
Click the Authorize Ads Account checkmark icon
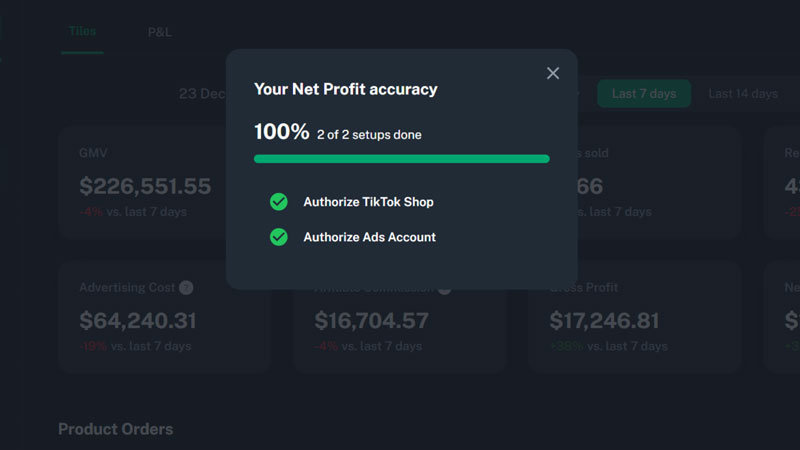coord(279,237)
